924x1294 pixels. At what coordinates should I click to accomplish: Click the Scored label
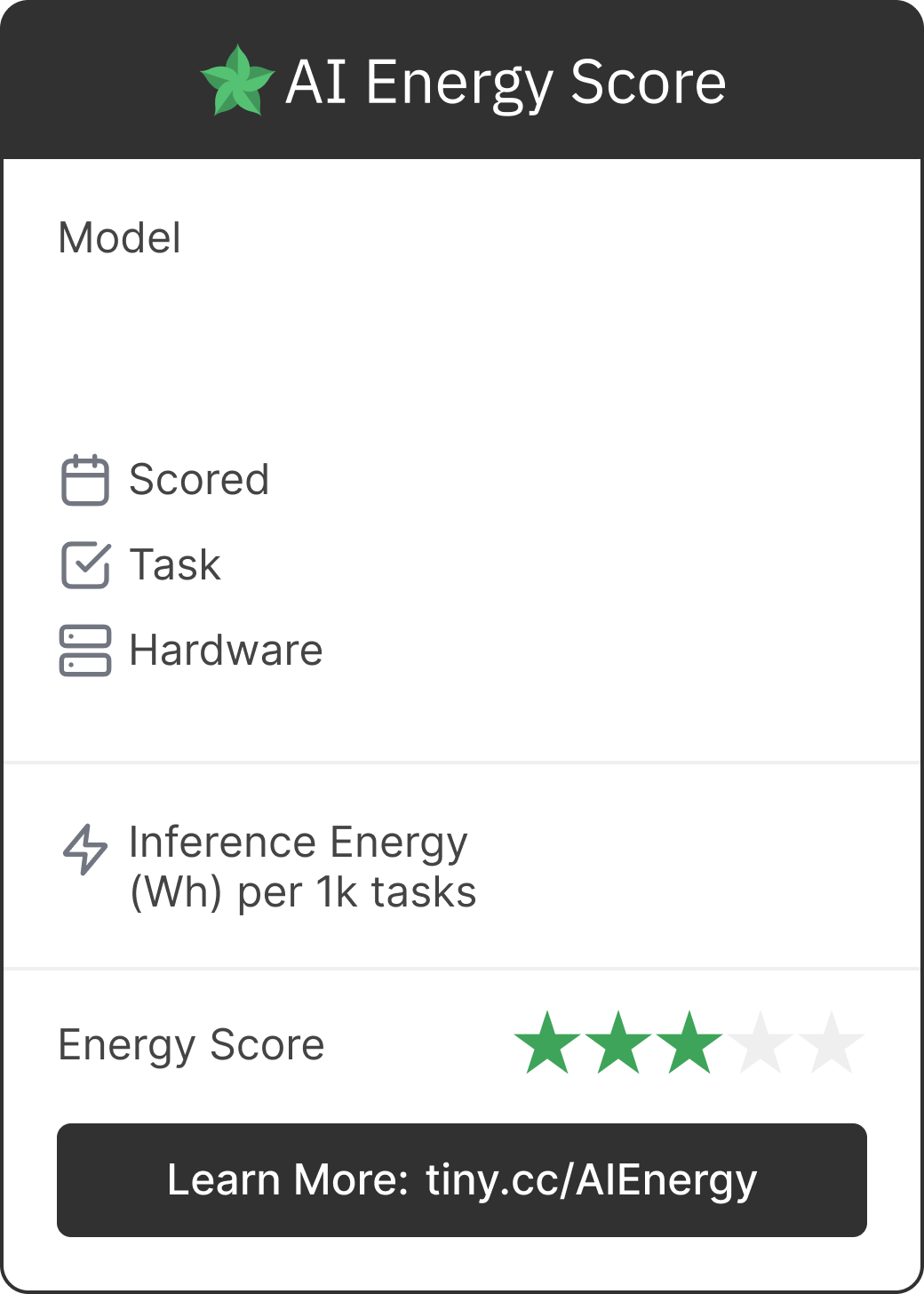tap(199, 480)
